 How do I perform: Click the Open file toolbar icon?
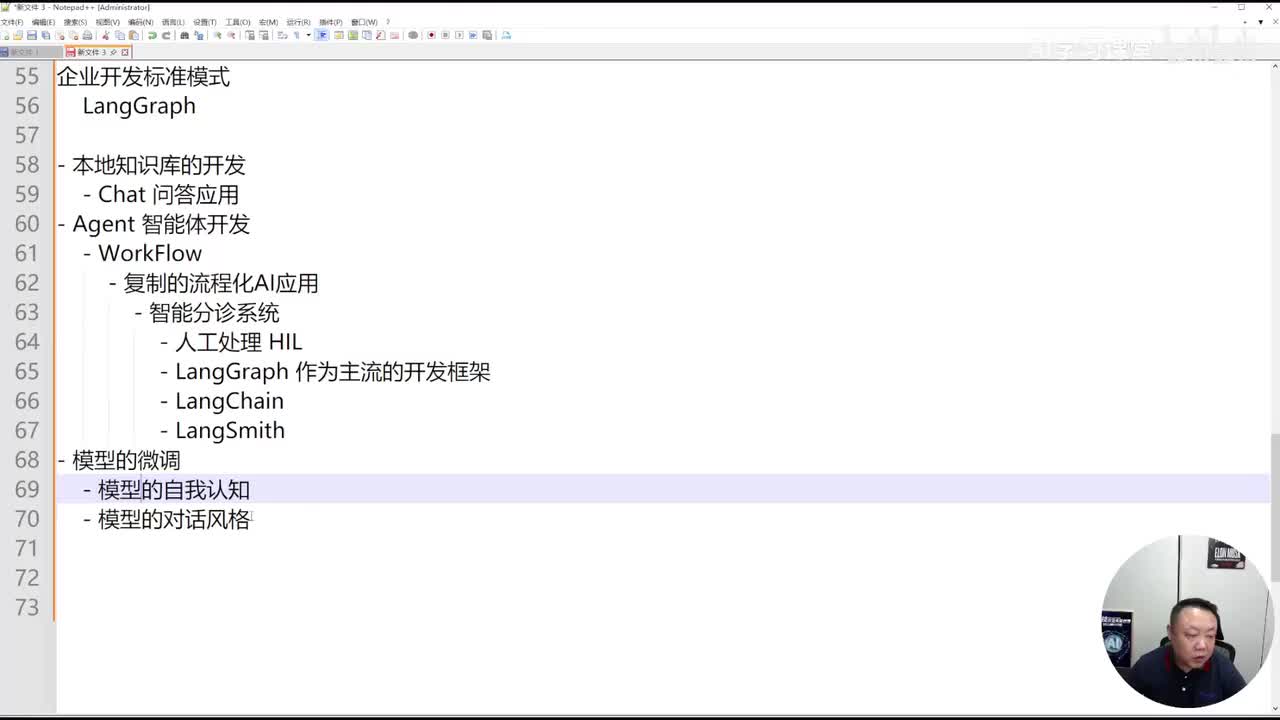(x=18, y=35)
